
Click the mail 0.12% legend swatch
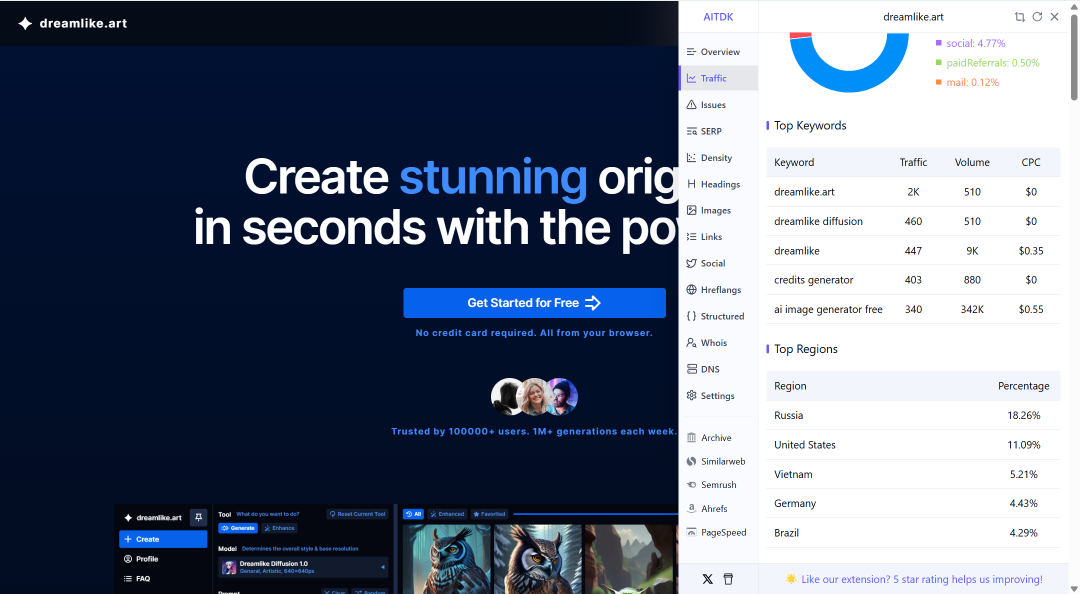(x=938, y=82)
